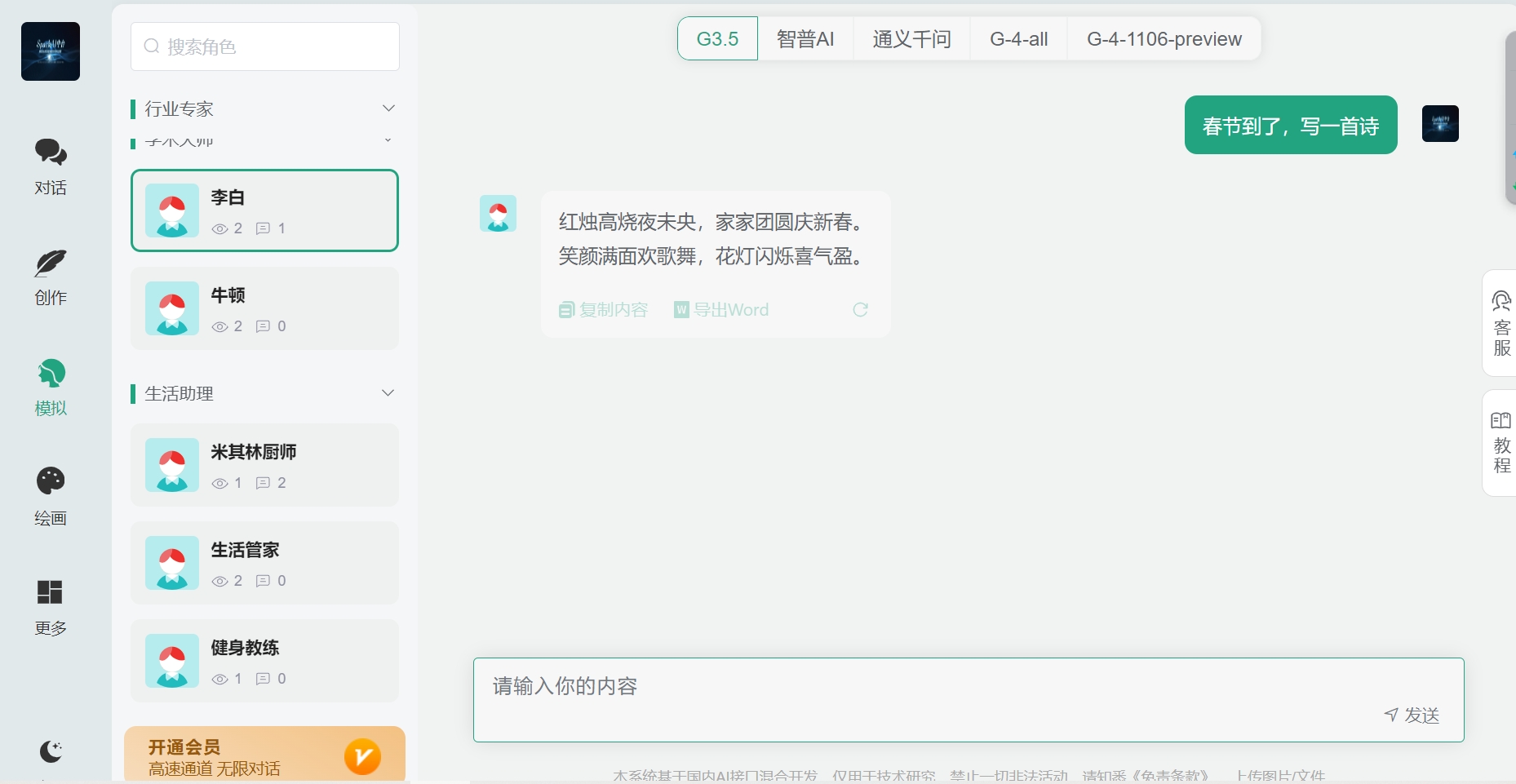Select the 创作 writing tool
This screenshot has width=1516, height=784.
pos(51,277)
